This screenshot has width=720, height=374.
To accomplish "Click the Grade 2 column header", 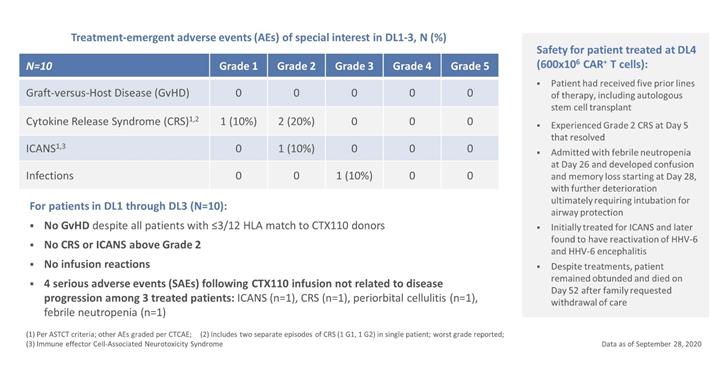I will click(x=296, y=66).
